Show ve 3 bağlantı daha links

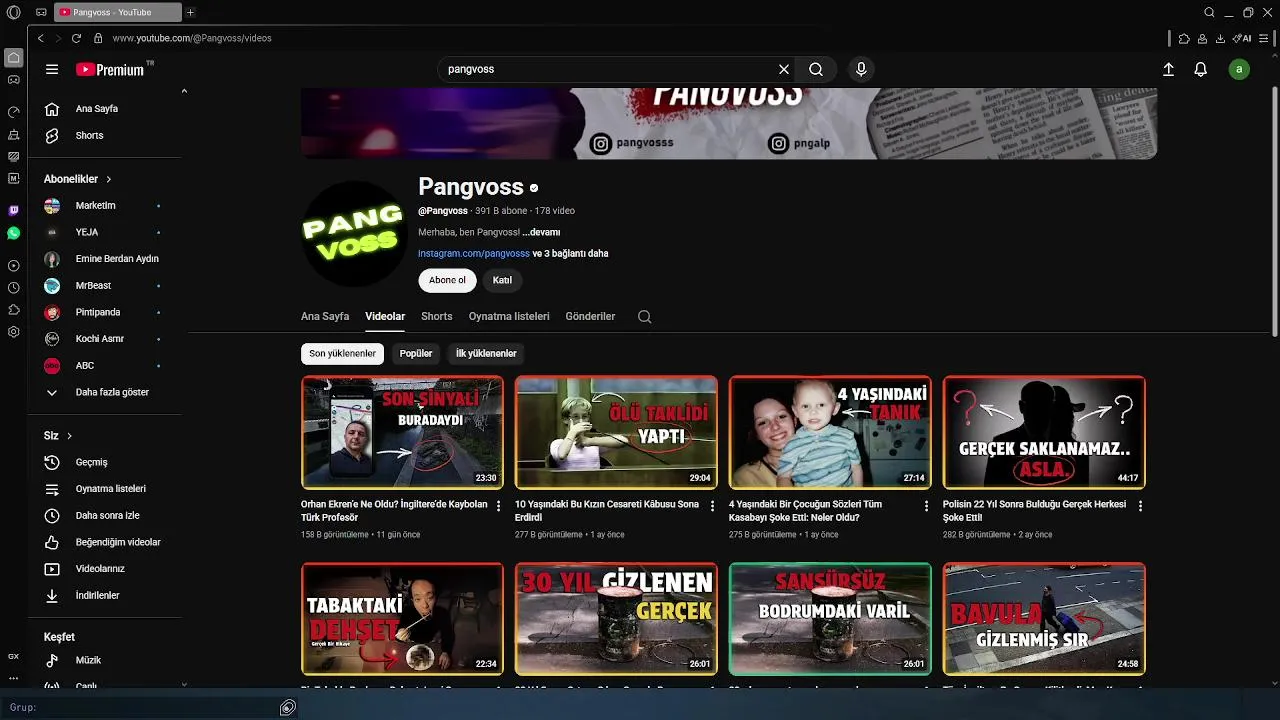tap(570, 253)
